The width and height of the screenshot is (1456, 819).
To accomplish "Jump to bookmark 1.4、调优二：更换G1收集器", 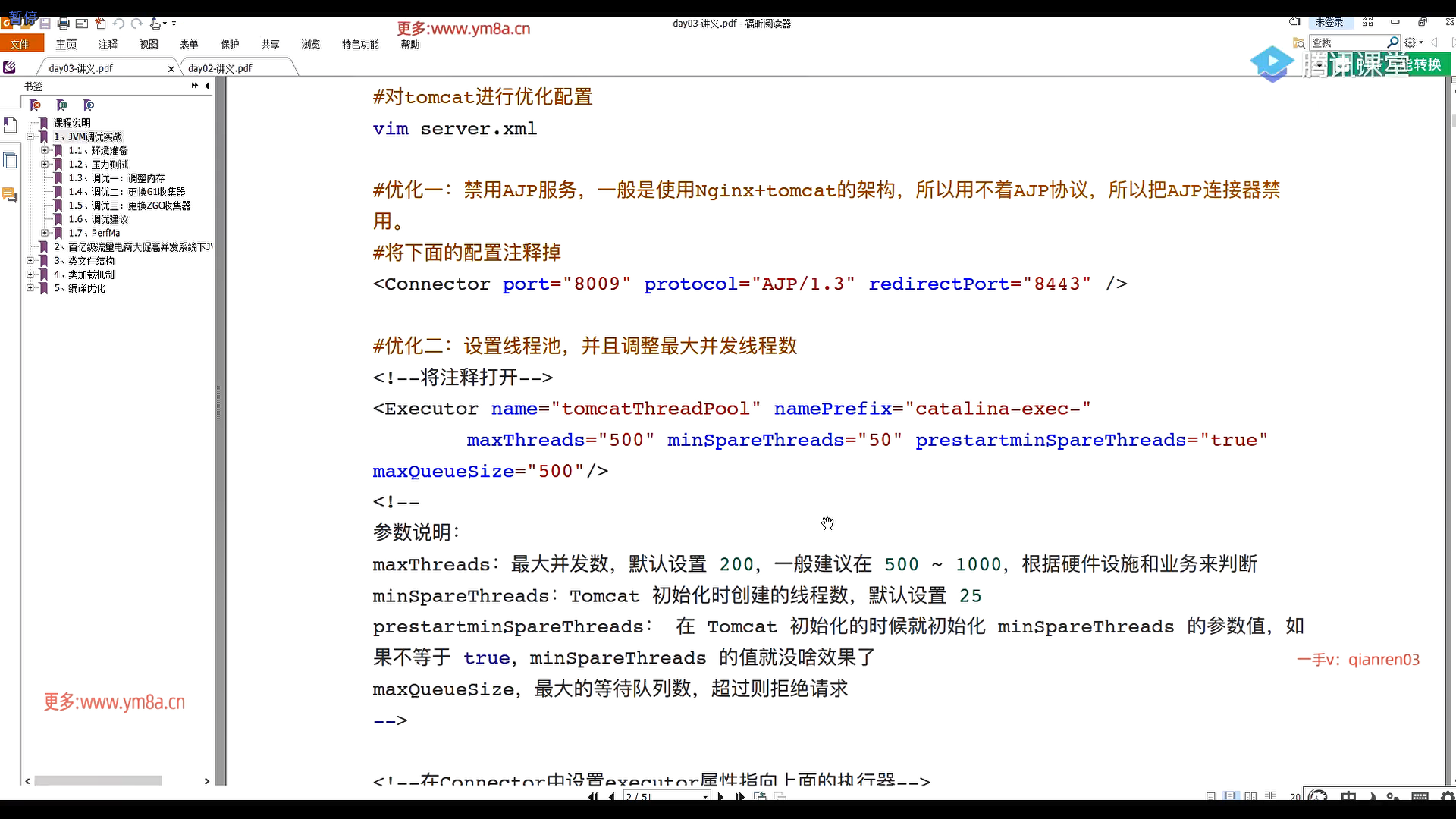I will point(127,192).
